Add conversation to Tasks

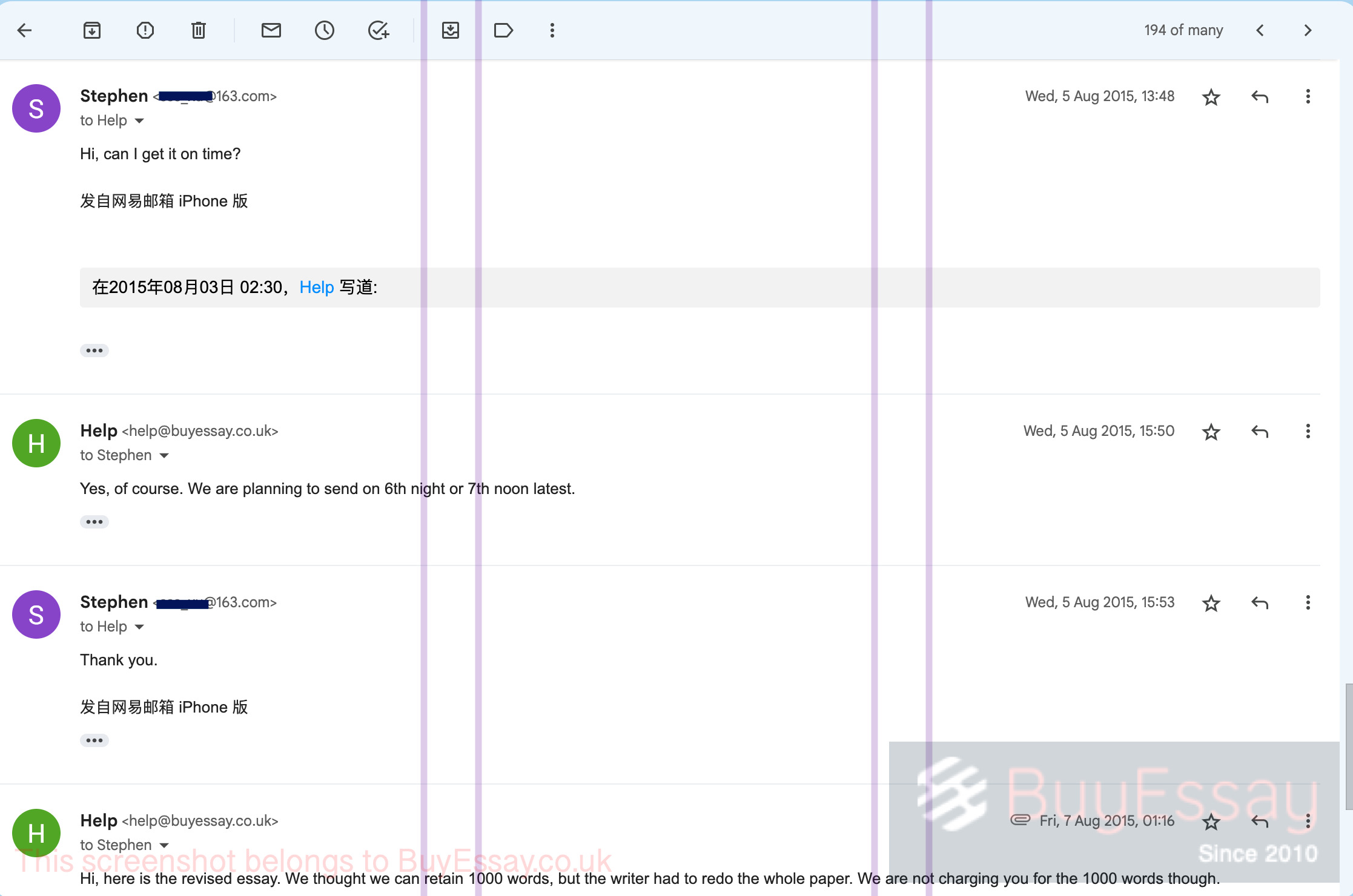379,30
